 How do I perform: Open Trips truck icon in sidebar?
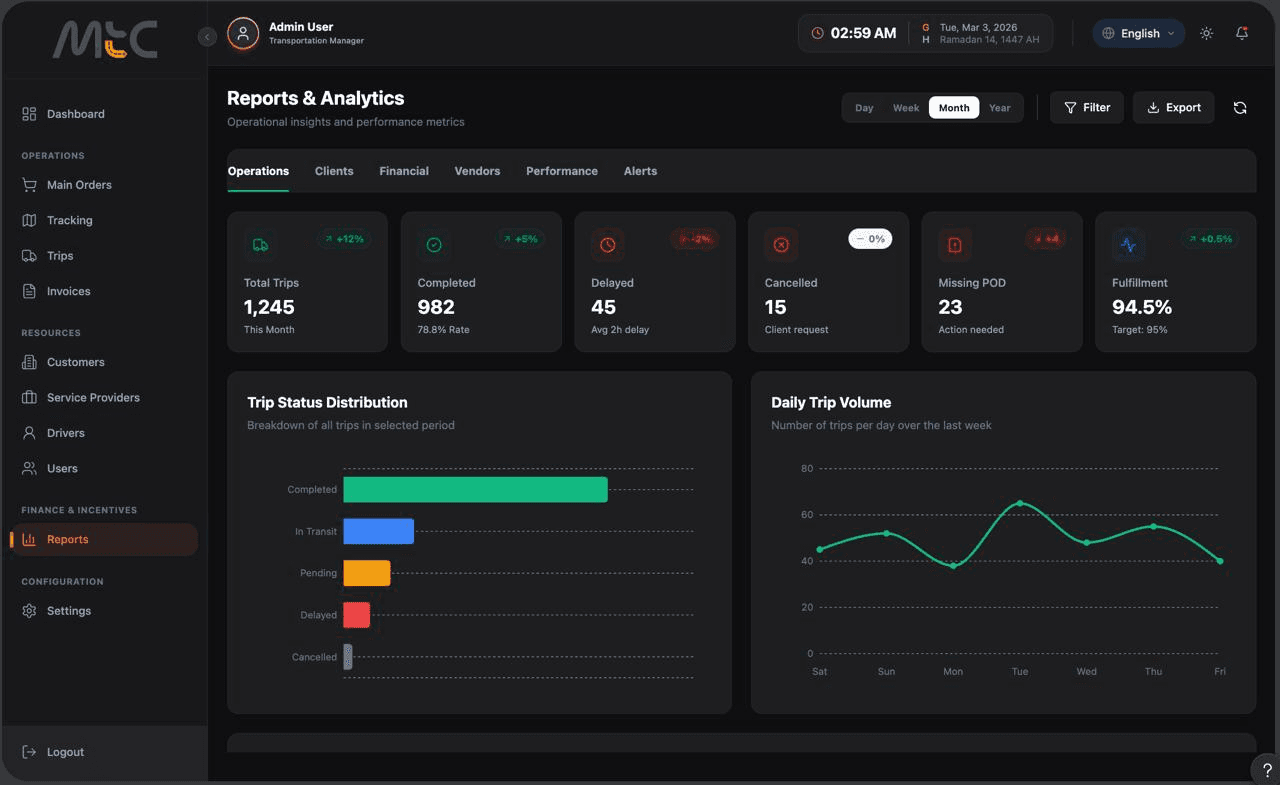(29, 256)
